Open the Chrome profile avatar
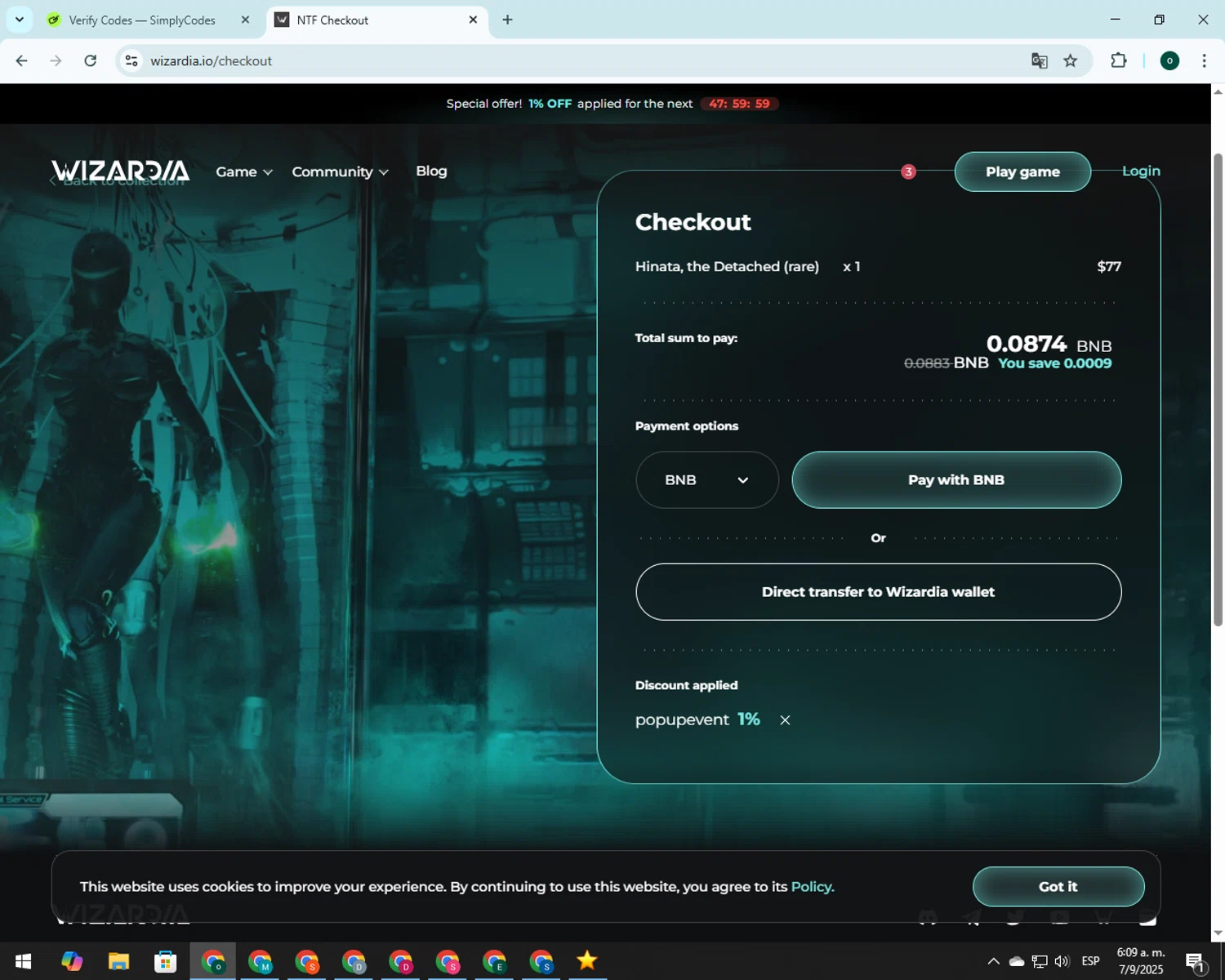 (x=1169, y=60)
